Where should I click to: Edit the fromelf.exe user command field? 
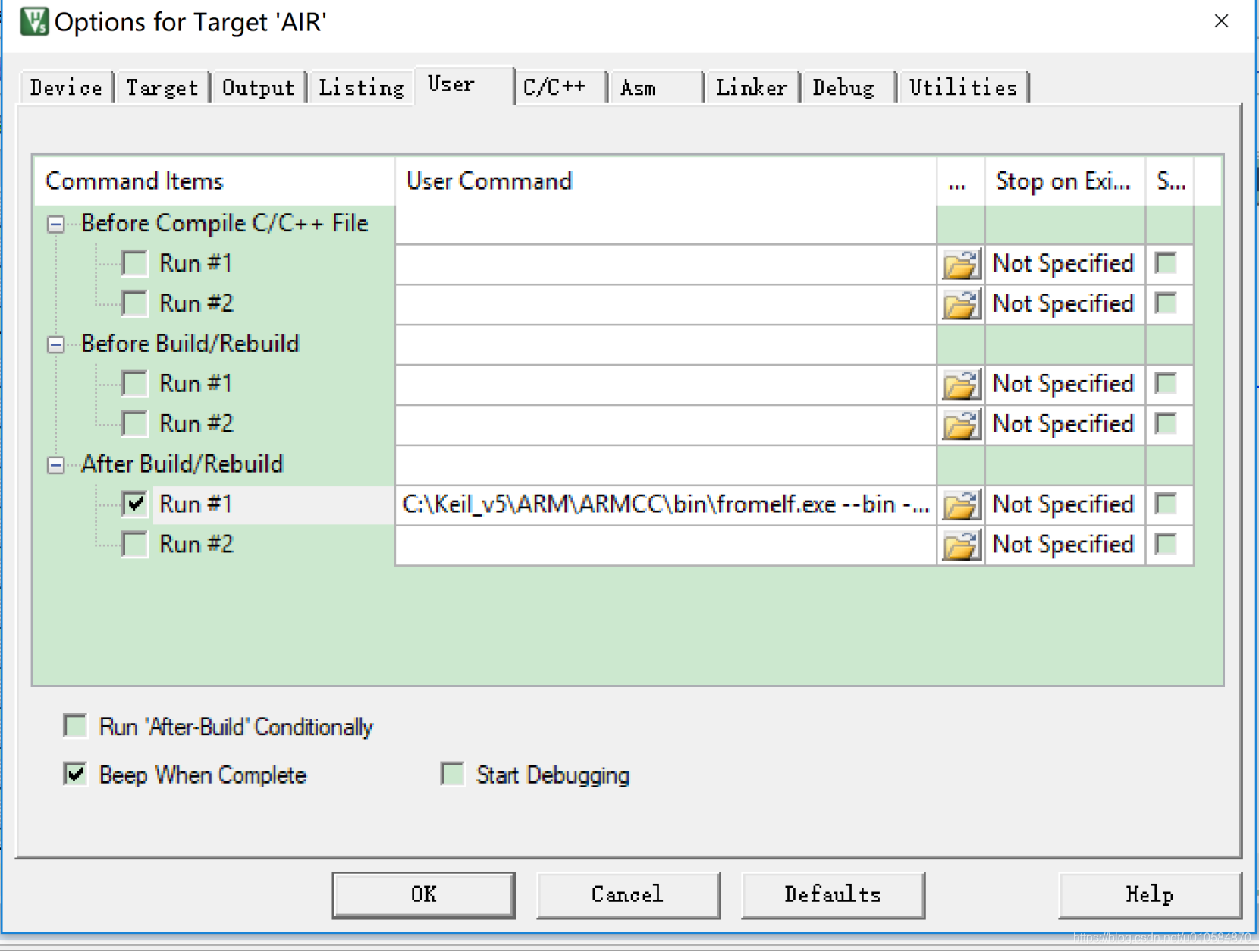tap(666, 505)
